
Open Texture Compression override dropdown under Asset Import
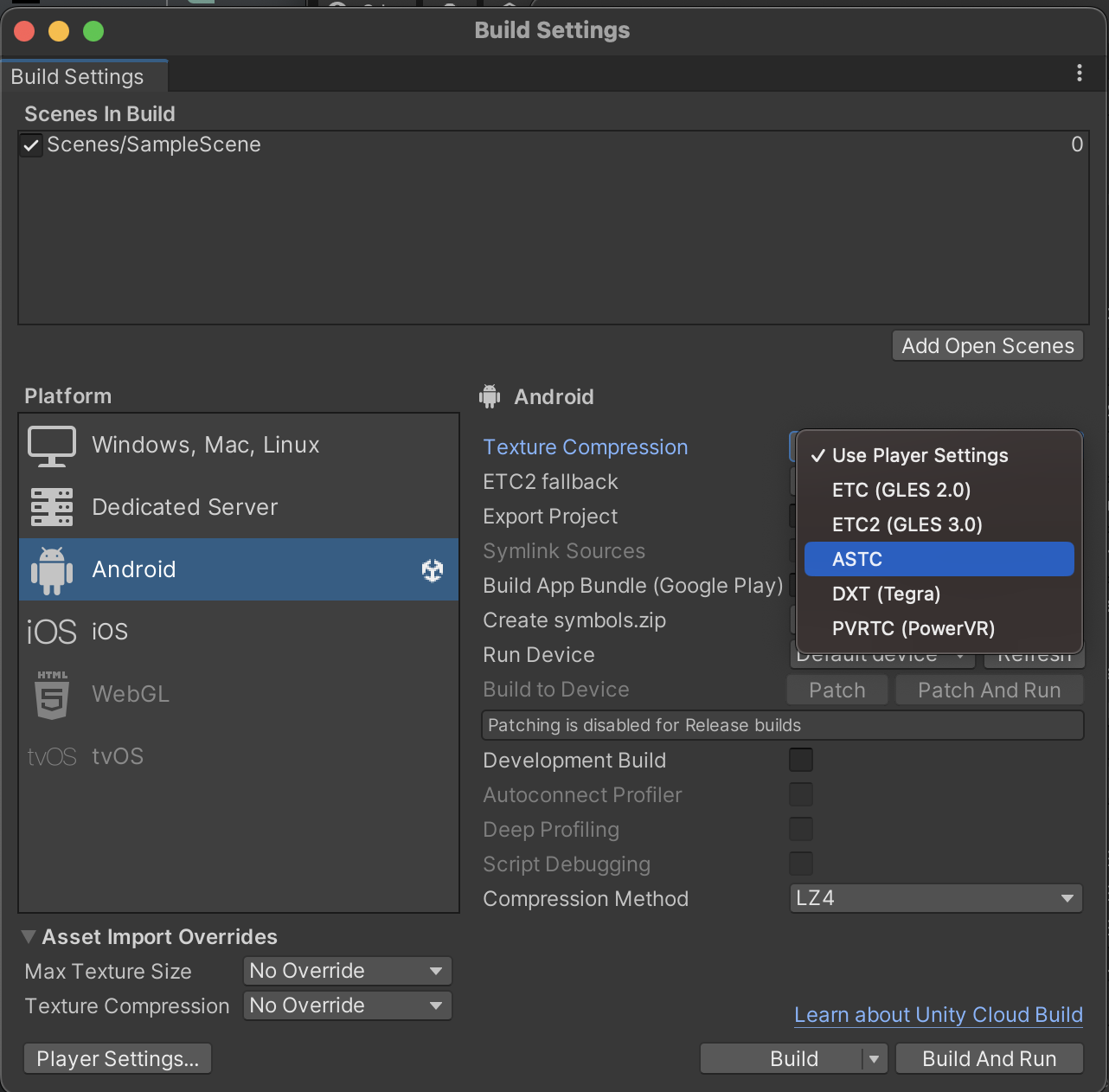click(348, 1005)
